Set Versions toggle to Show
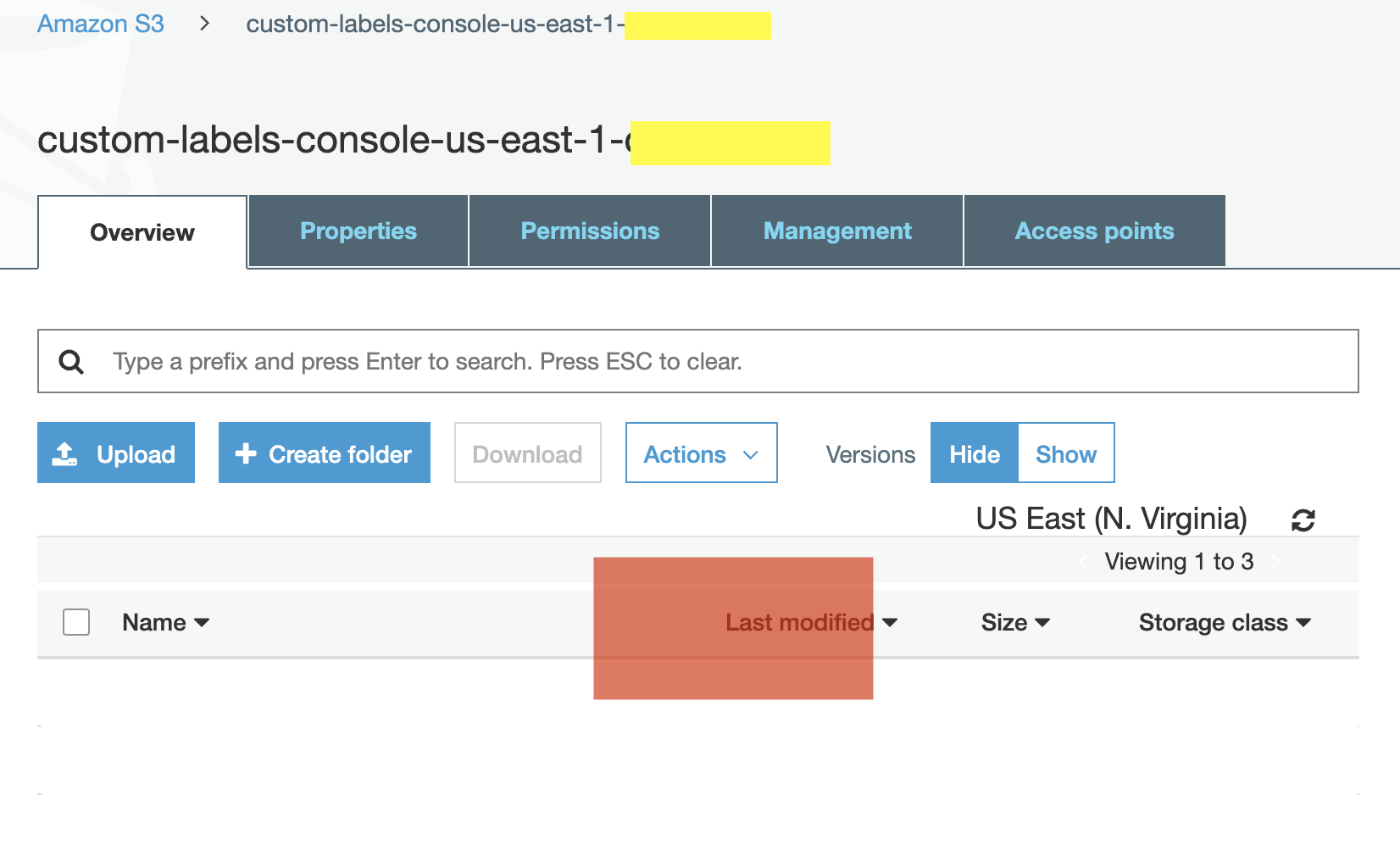The height and width of the screenshot is (856, 1400). [1066, 453]
